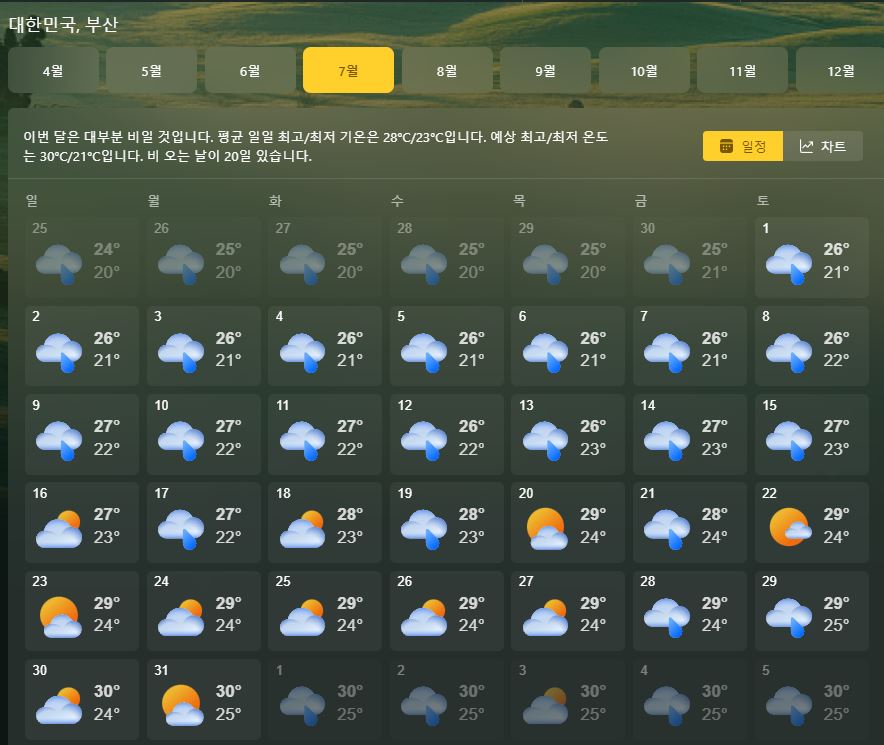Select the 5월 month tab

[x=152, y=70]
